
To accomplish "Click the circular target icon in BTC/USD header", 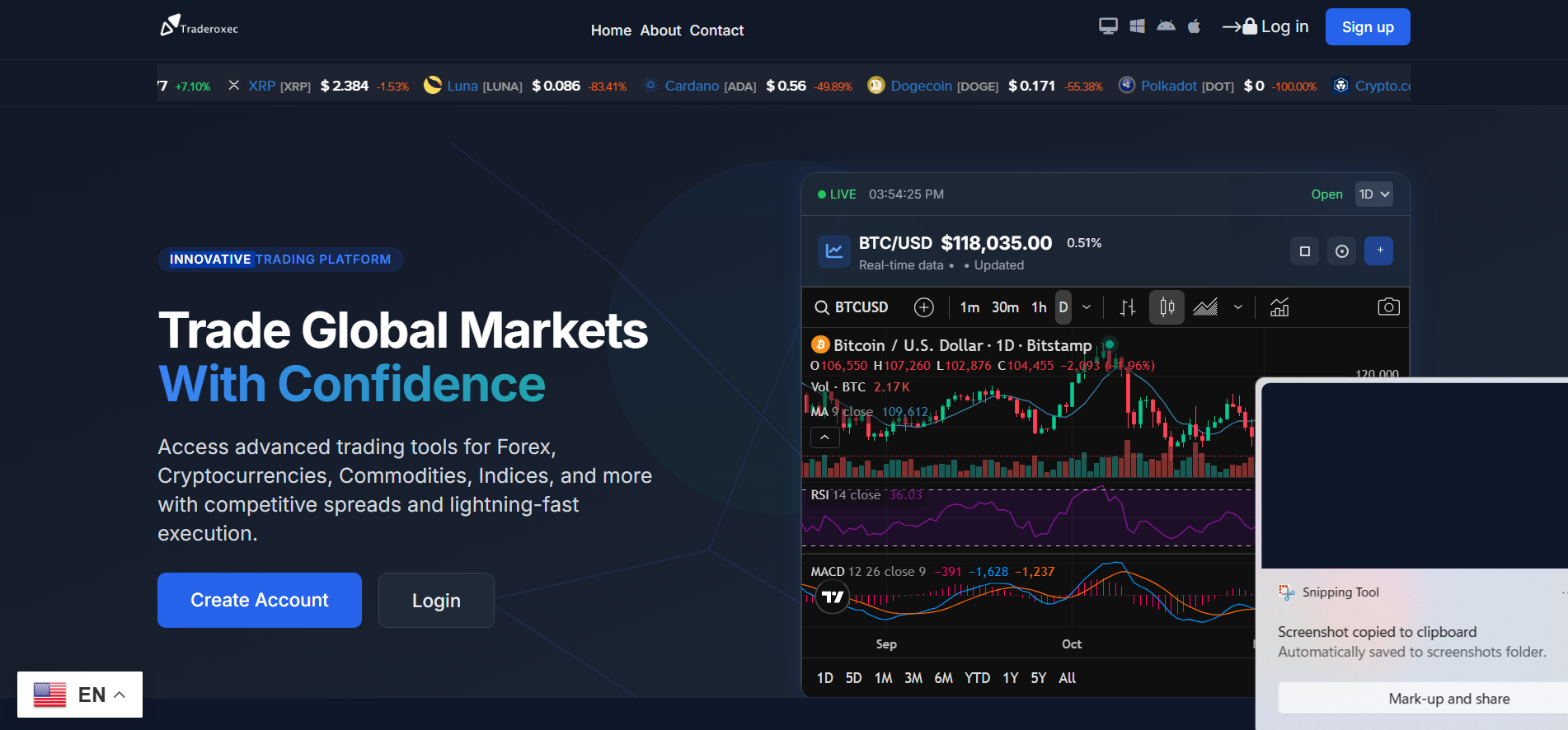I will (1341, 251).
